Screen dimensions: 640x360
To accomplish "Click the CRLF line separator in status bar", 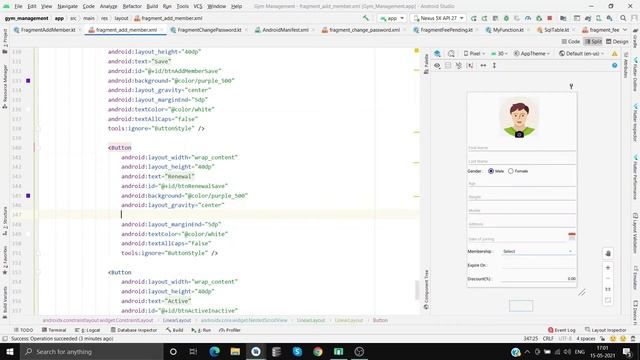I will pos(548,339).
